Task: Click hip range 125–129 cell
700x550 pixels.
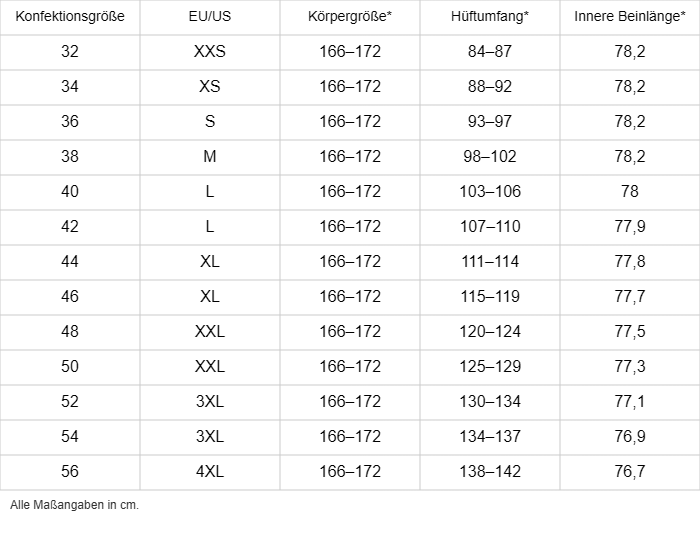Action: pyautogui.click(x=490, y=367)
